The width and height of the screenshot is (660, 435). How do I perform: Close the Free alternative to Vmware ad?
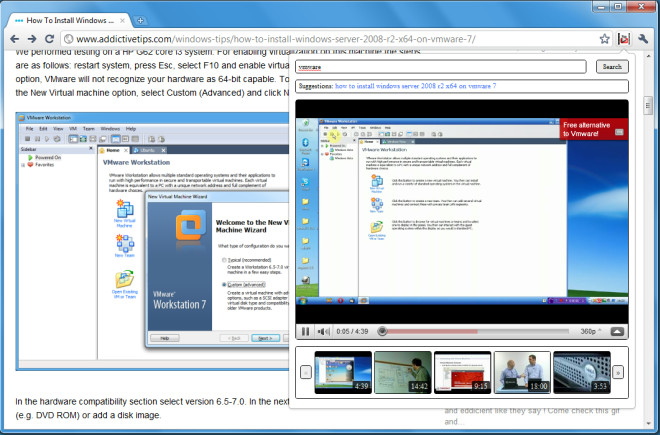[x=619, y=132]
